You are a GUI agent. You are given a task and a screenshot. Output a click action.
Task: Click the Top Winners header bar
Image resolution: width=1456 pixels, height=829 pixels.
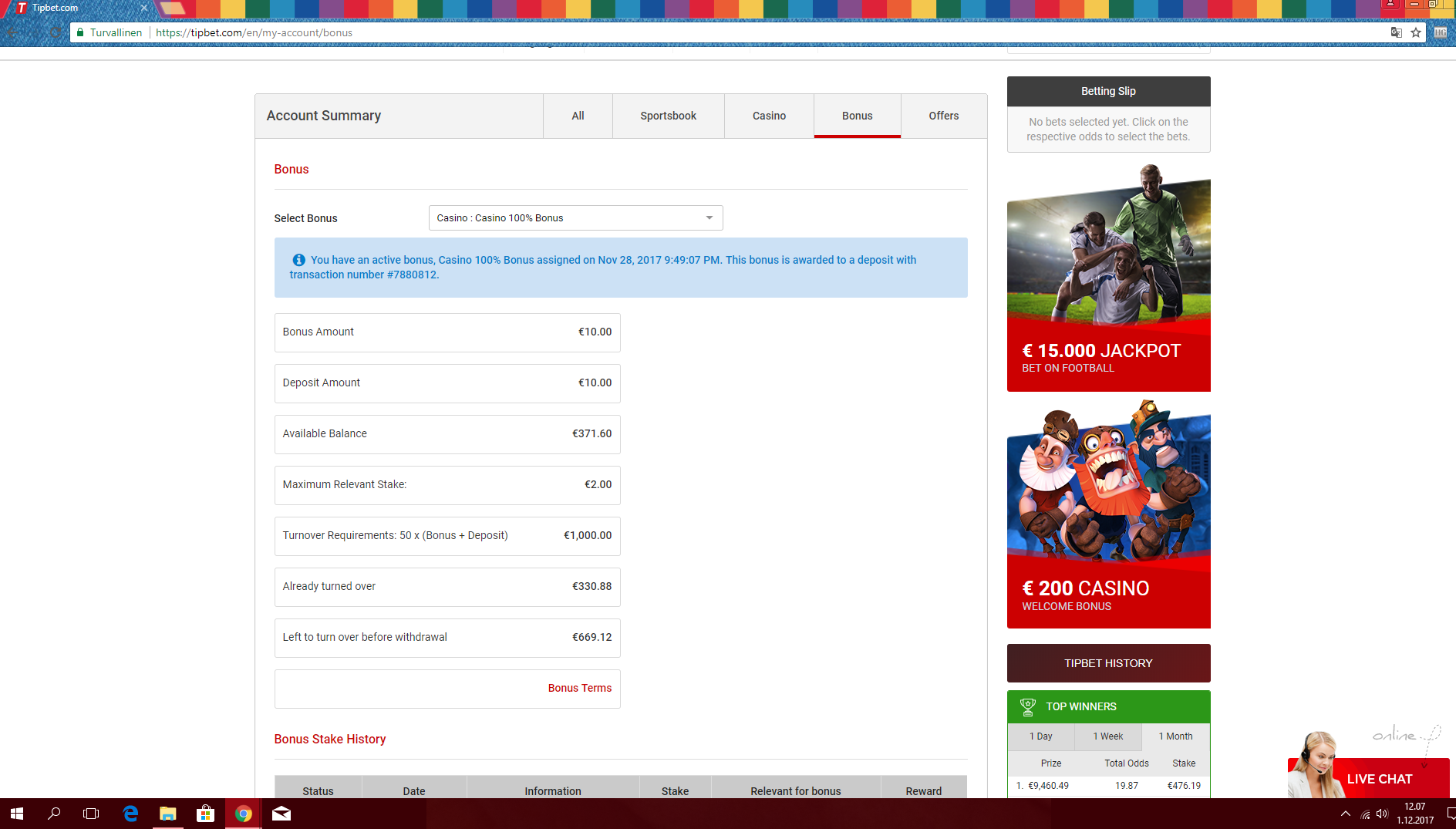(x=1108, y=706)
